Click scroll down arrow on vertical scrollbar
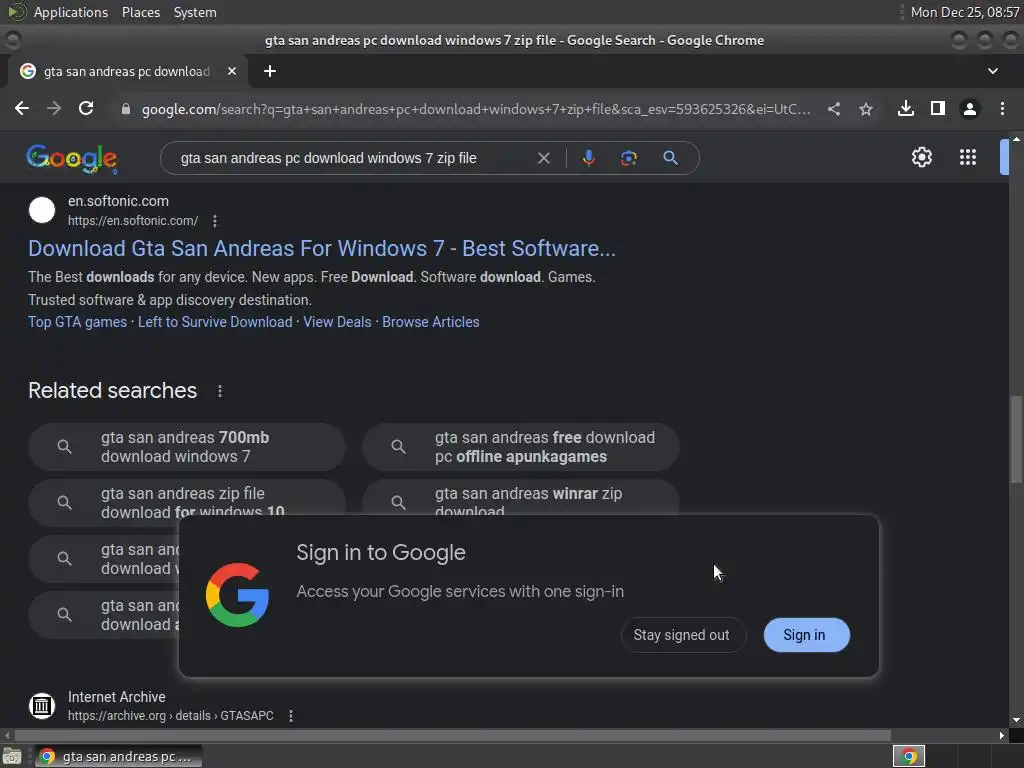Screen dimensions: 1024x768 (1016, 720)
